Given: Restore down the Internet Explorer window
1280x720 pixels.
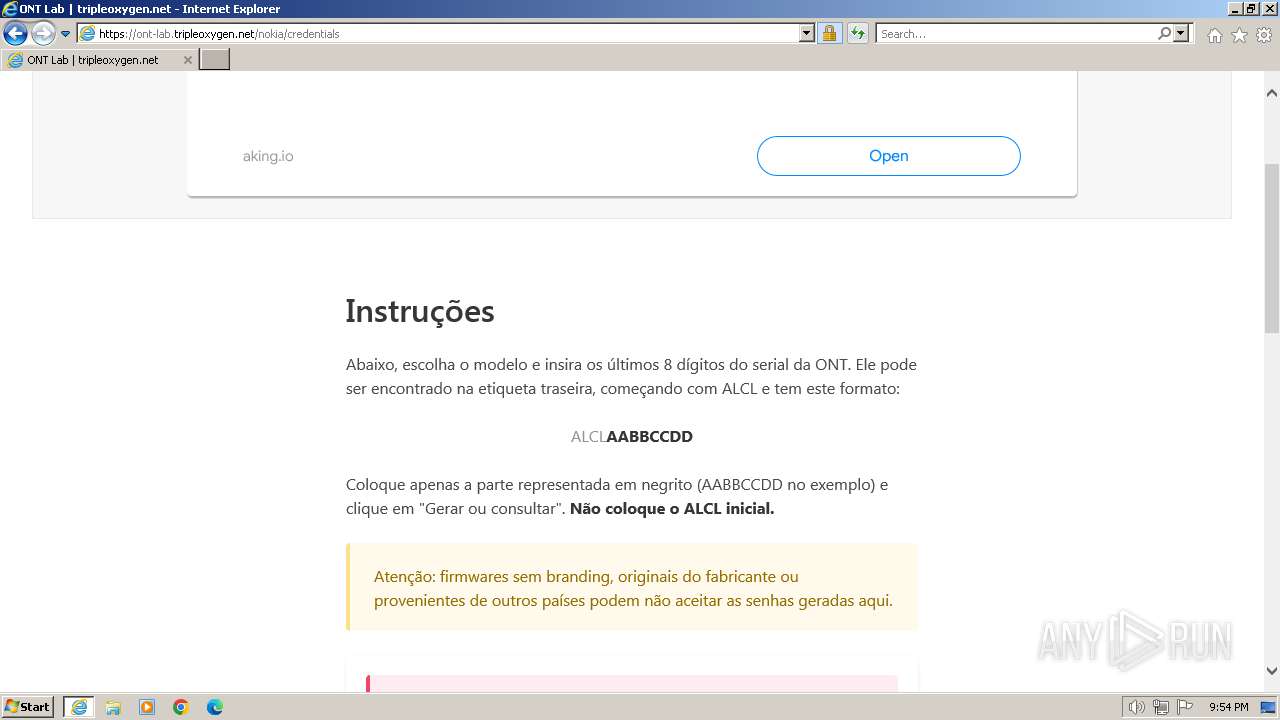Looking at the screenshot, I should pos(1250,8).
